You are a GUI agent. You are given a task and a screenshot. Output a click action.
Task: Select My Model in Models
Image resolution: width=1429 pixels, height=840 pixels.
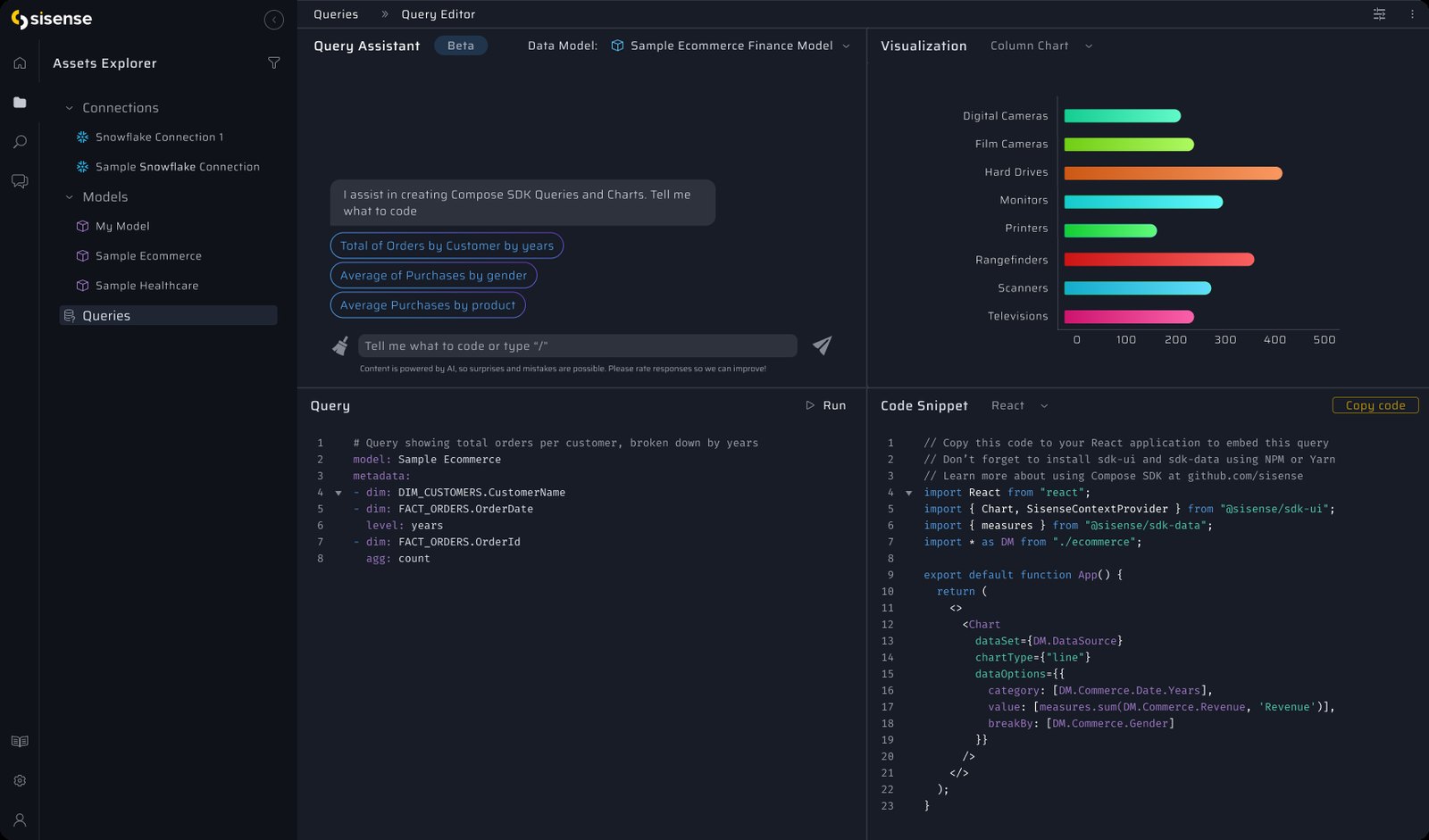(122, 227)
